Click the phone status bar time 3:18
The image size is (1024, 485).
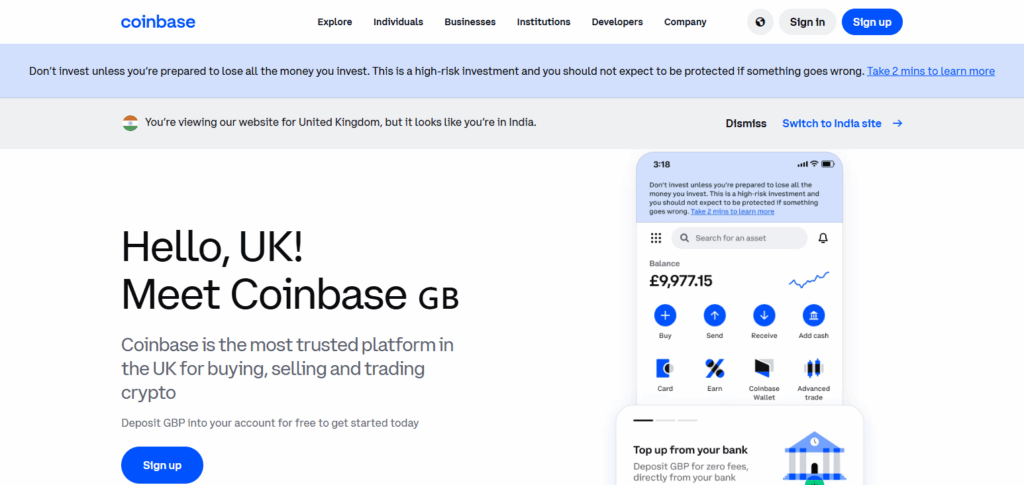click(662, 164)
